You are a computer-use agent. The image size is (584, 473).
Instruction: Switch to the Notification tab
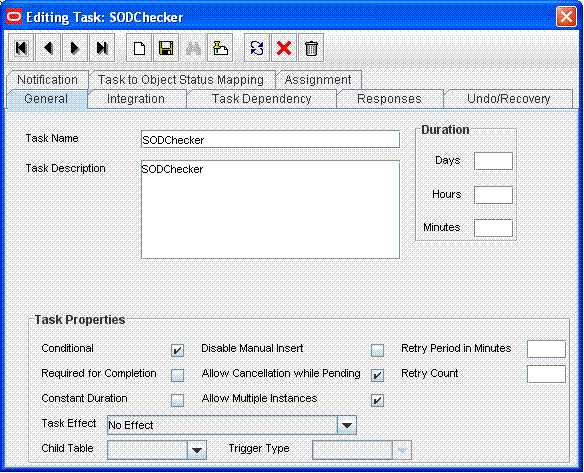click(47, 79)
